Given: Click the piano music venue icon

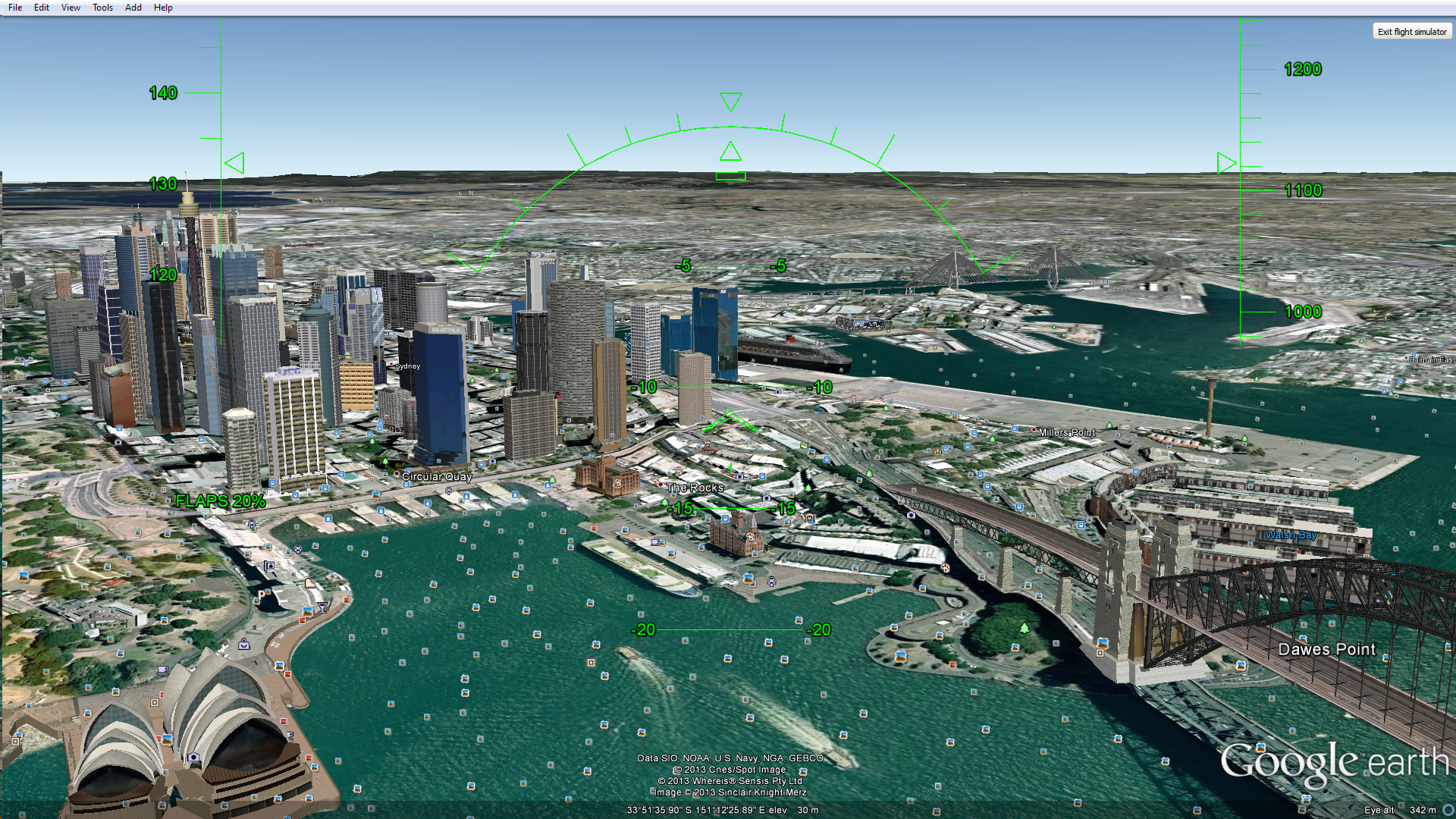Looking at the screenshot, I should (x=309, y=583).
